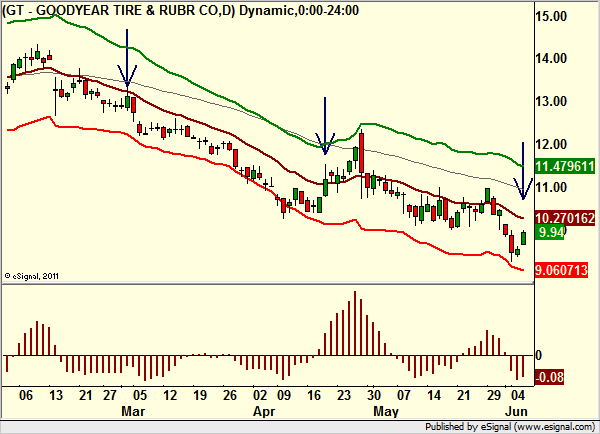This screenshot has height=434, width=600.
Task: Click the 12.00 price axis label
Action: coord(551,144)
